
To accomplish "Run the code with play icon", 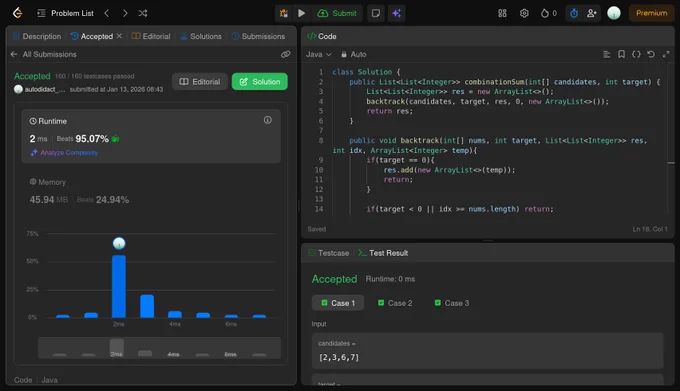I will [x=301, y=13].
